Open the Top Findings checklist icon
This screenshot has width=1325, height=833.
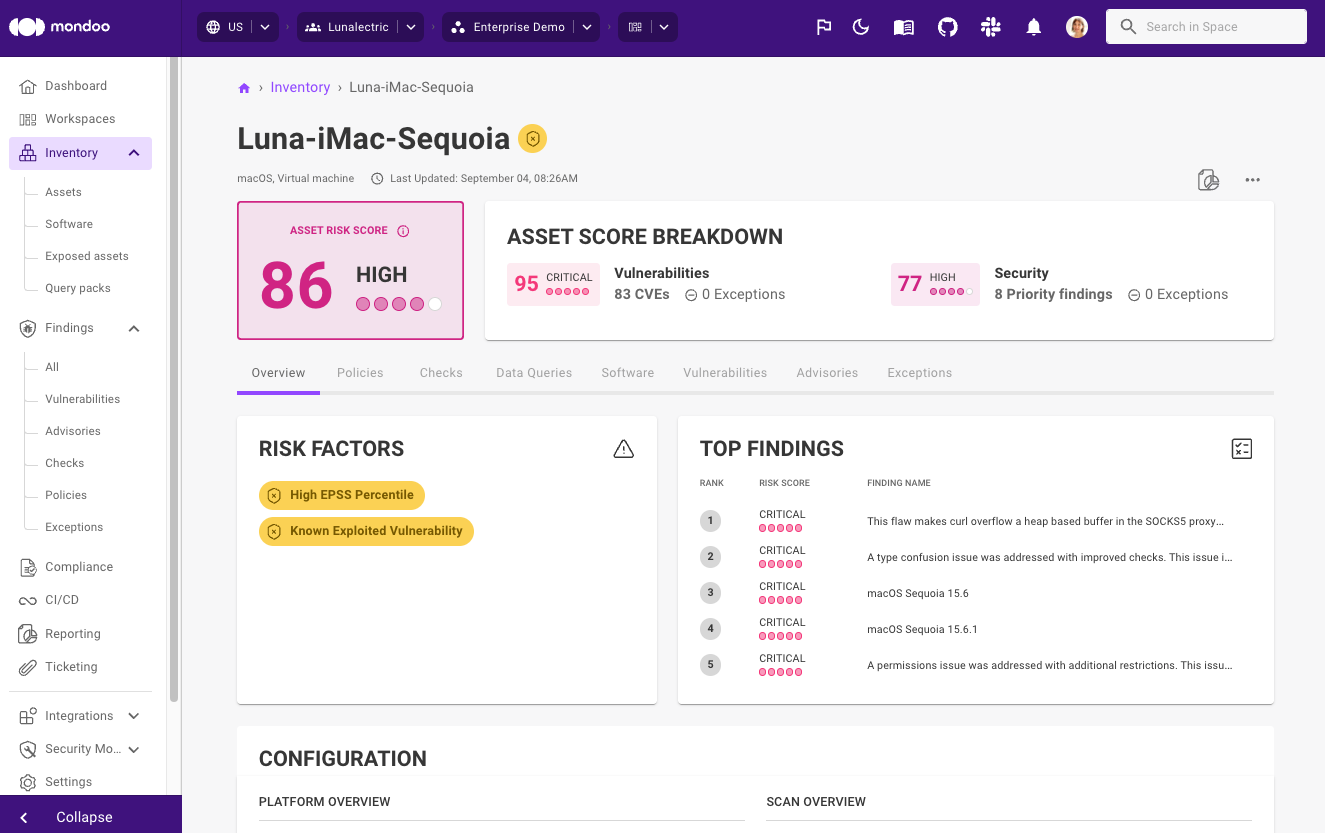[x=1242, y=449]
